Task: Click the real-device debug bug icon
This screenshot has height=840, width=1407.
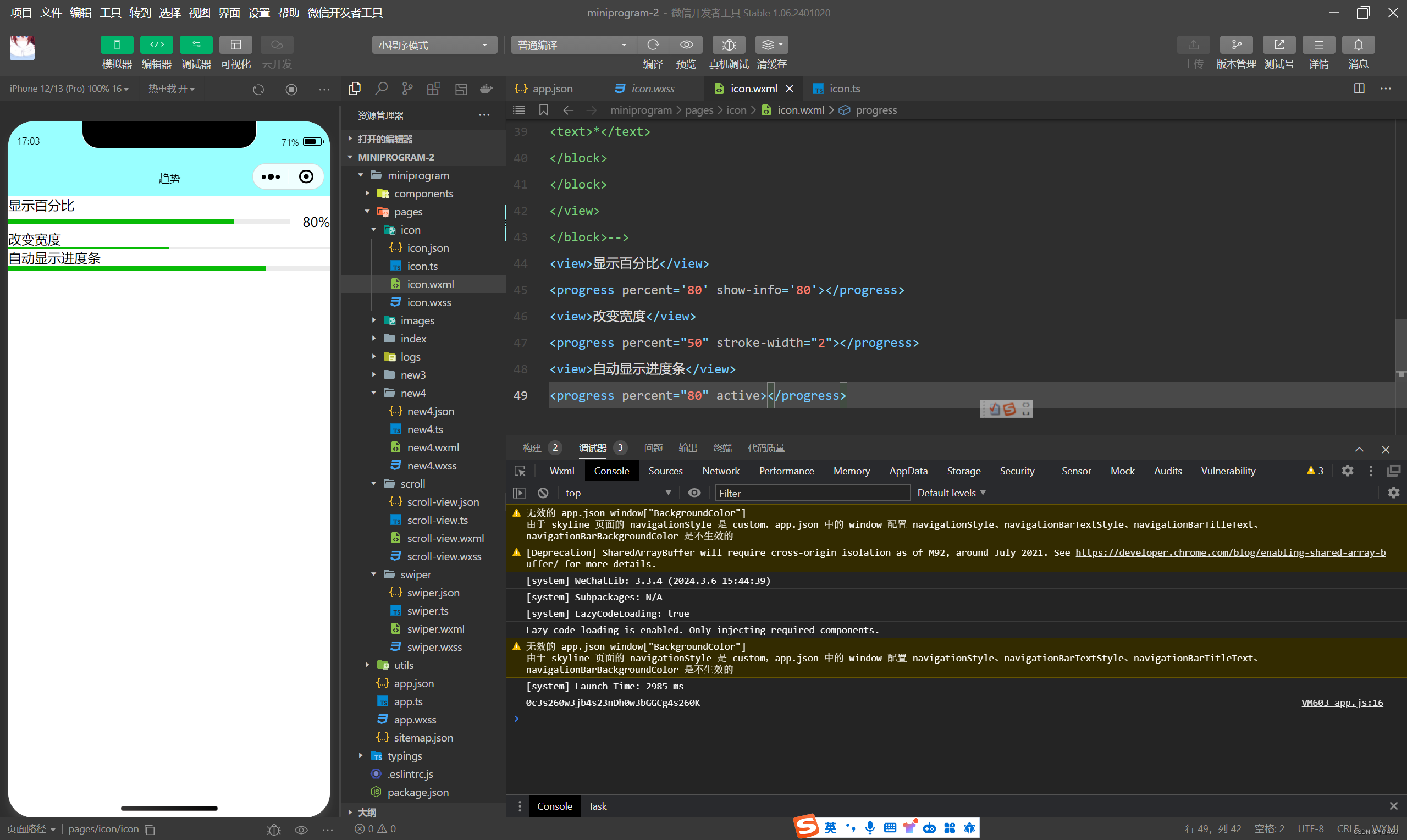Action: coord(729,45)
